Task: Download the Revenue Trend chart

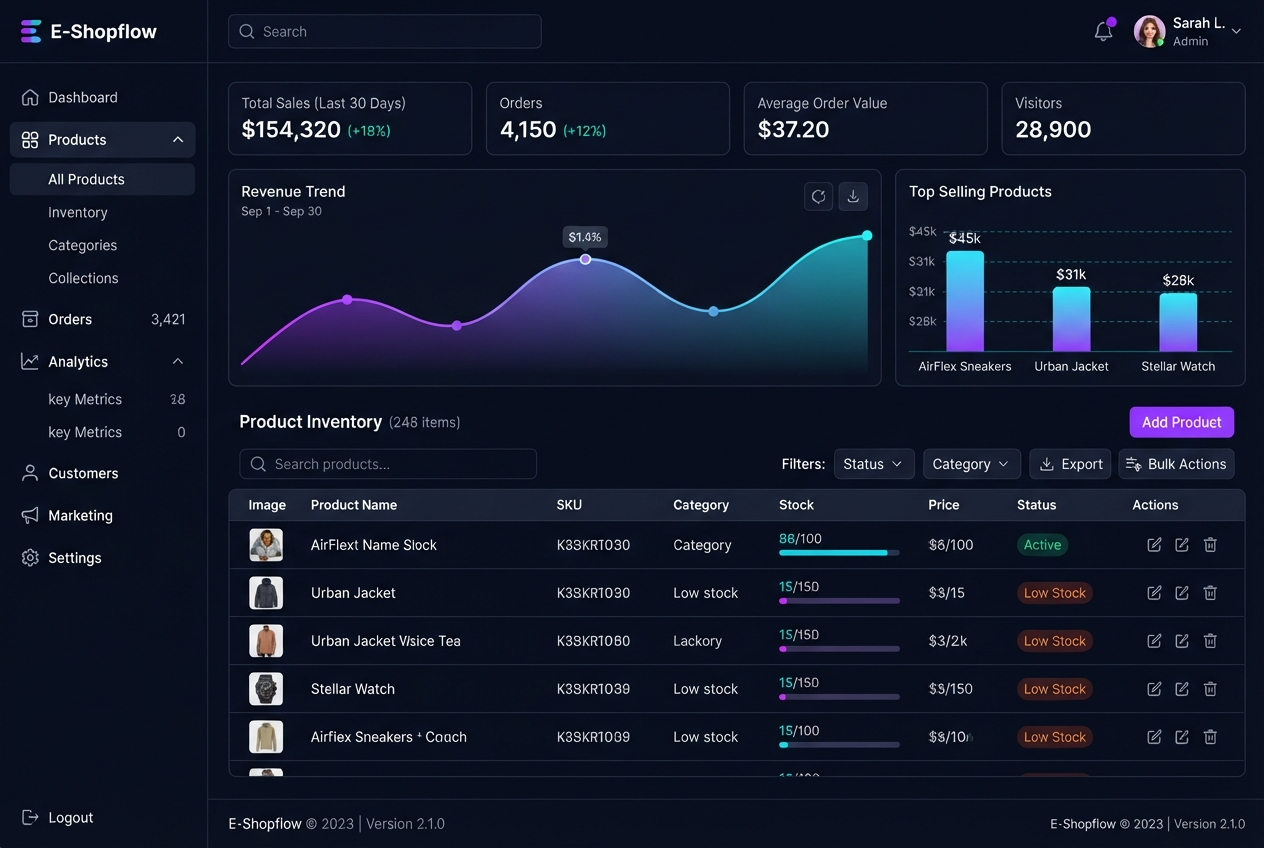Action: click(x=853, y=196)
